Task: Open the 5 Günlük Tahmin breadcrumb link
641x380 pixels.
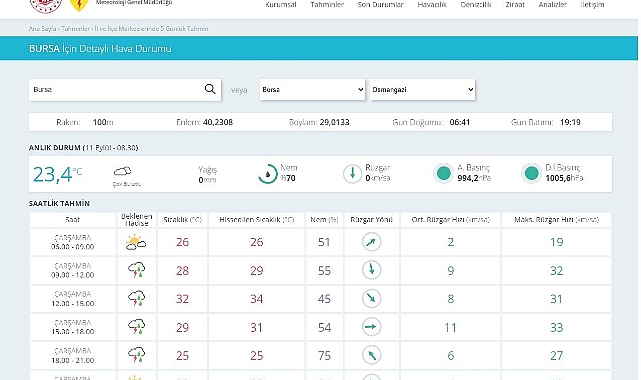Action: pyautogui.click(x=151, y=29)
